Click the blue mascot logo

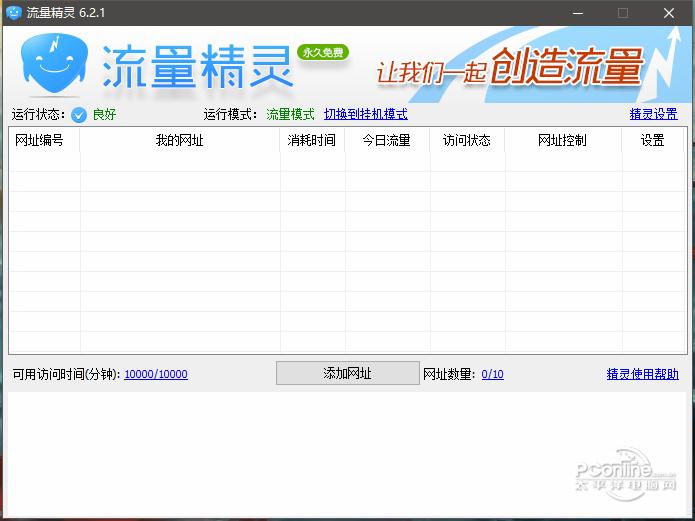pos(54,63)
